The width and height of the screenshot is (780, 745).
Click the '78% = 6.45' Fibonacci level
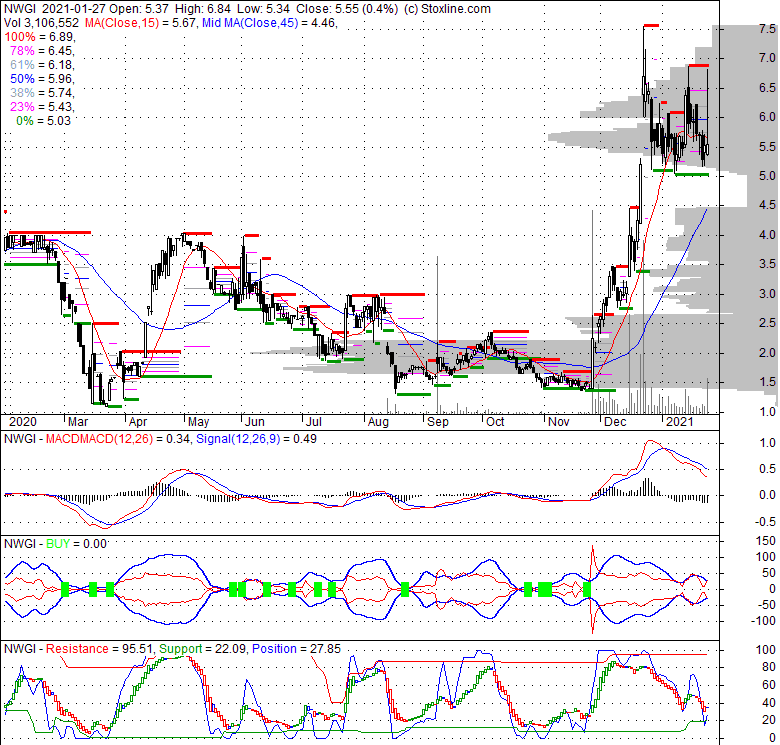click(x=42, y=51)
